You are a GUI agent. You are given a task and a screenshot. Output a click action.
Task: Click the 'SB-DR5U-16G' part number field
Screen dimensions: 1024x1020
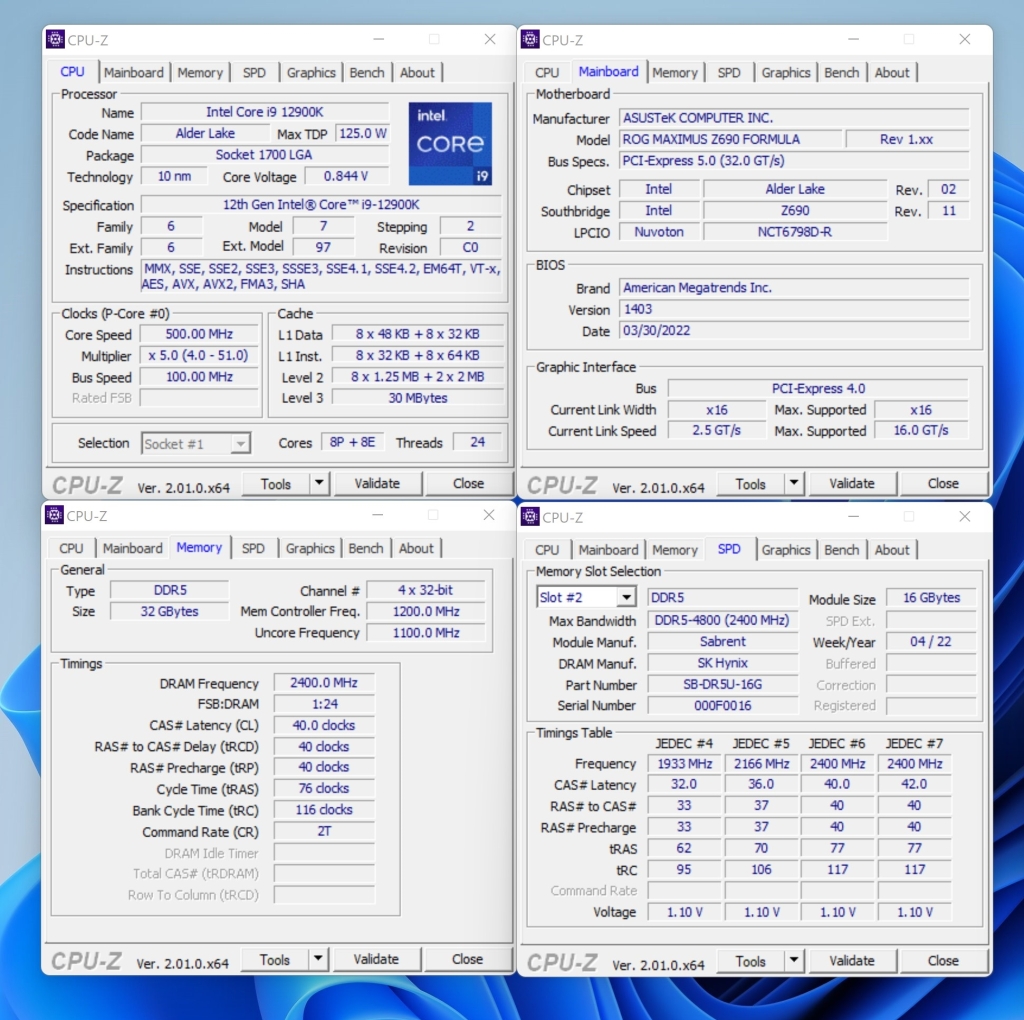722,684
